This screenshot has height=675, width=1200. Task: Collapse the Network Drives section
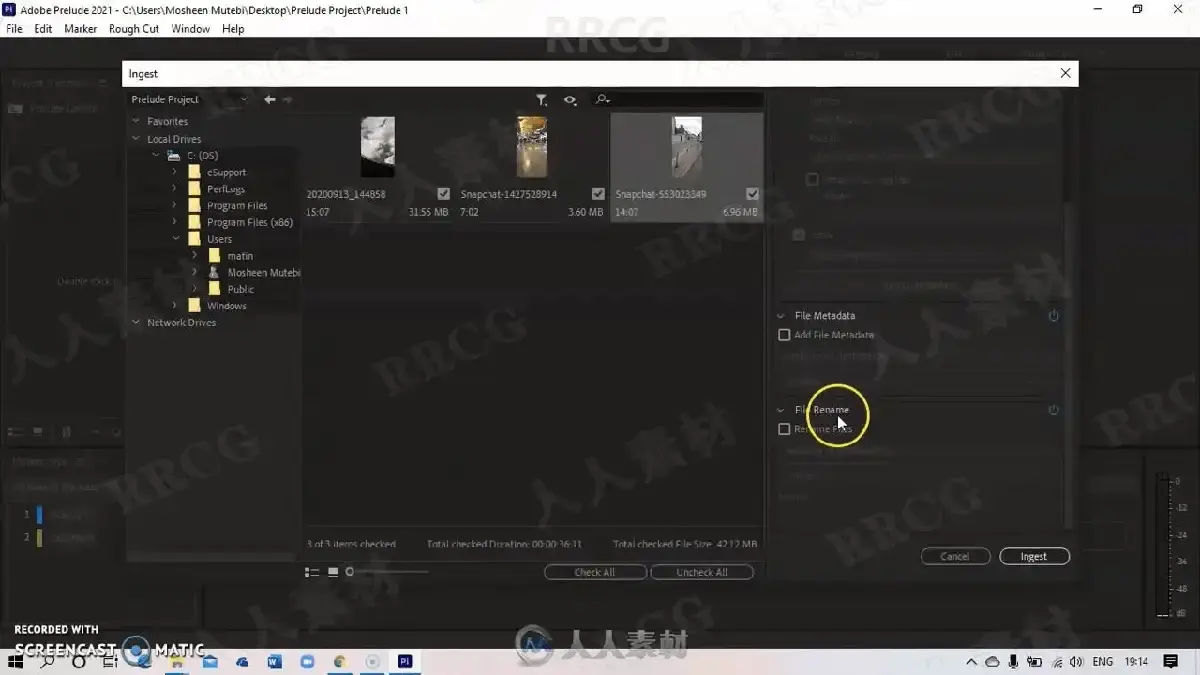[x=136, y=323]
